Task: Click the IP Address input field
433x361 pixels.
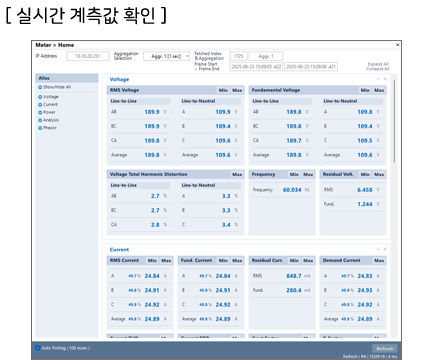Action: [x=88, y=56]
